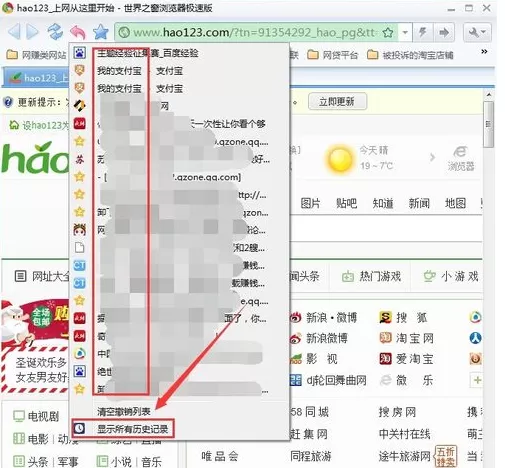Click the 途牛旅游网 link
505x468 pixels.
(x=405, y=456)
